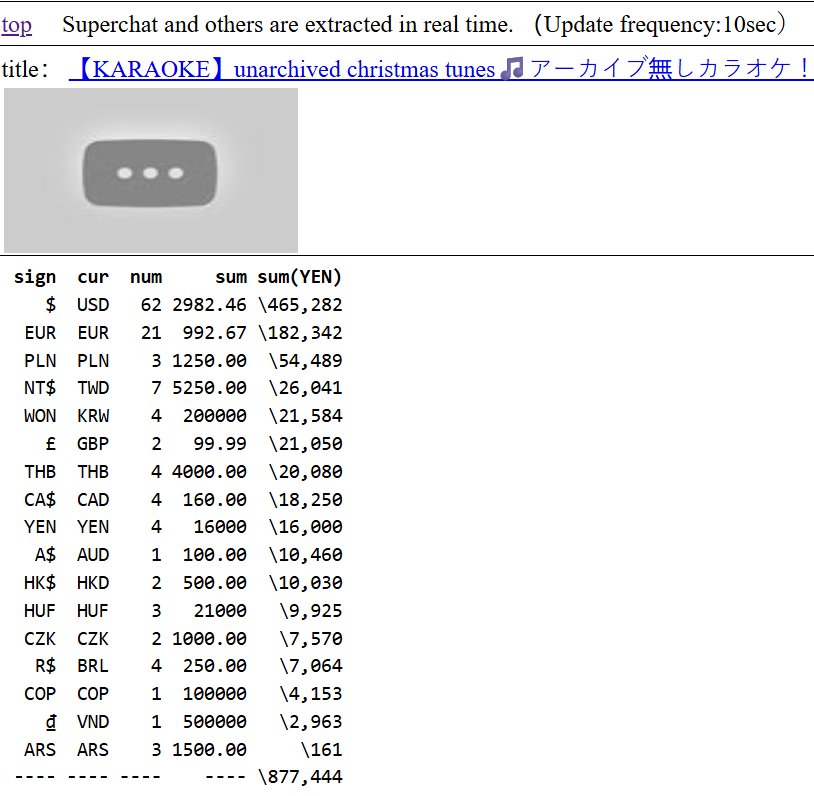Select the THB yen total \20,080
The height and width of the screenshot is (796, 814).
point(305,472)
